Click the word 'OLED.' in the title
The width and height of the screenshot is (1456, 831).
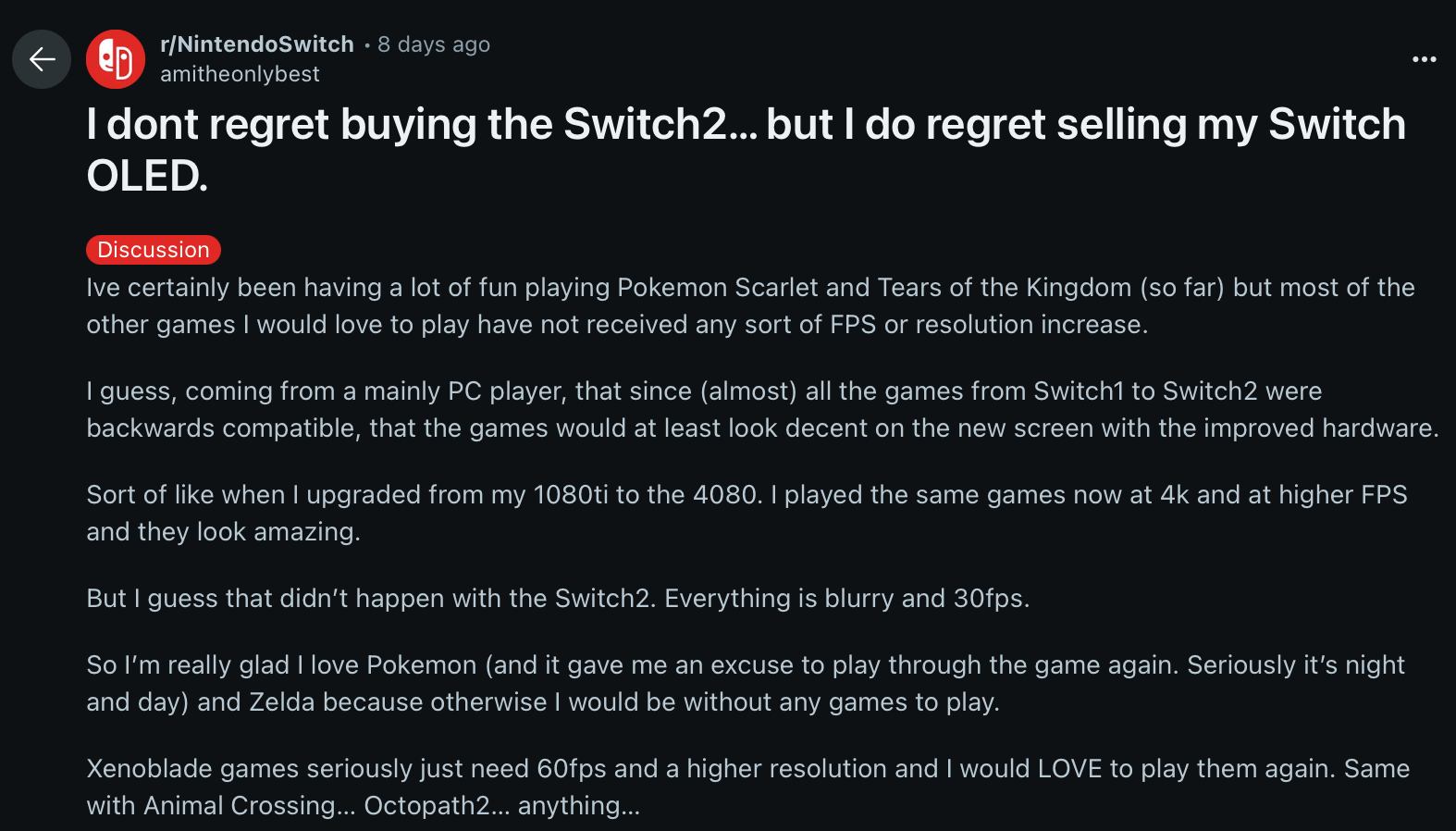(x=147, y=176)
